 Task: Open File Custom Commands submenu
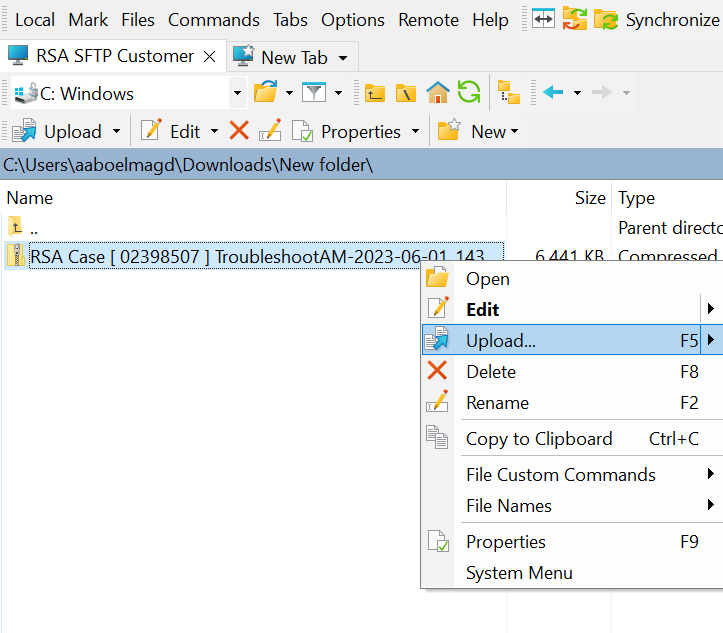pos(560,474)
